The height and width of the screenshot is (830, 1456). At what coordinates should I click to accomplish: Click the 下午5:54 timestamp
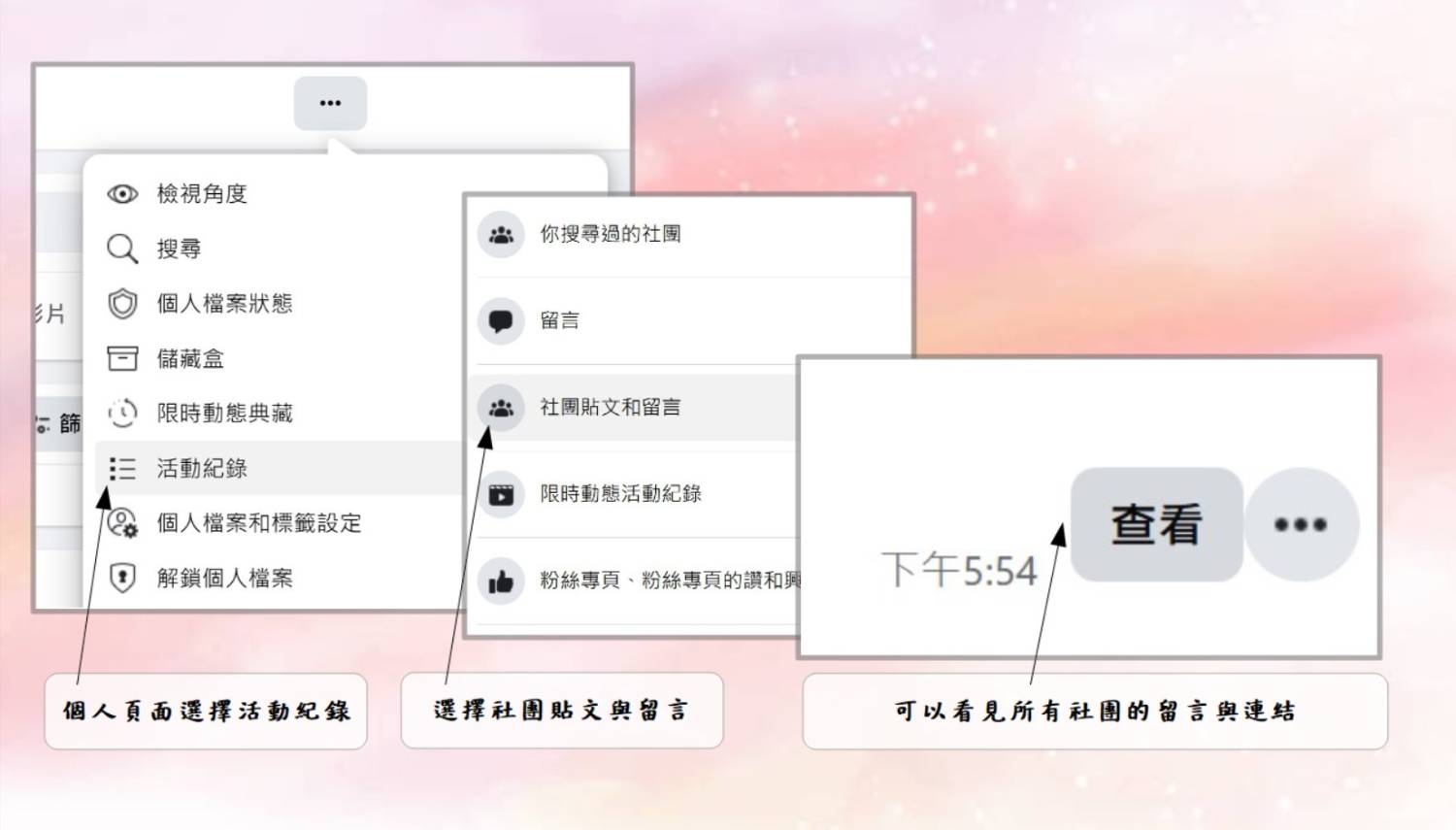959,570
